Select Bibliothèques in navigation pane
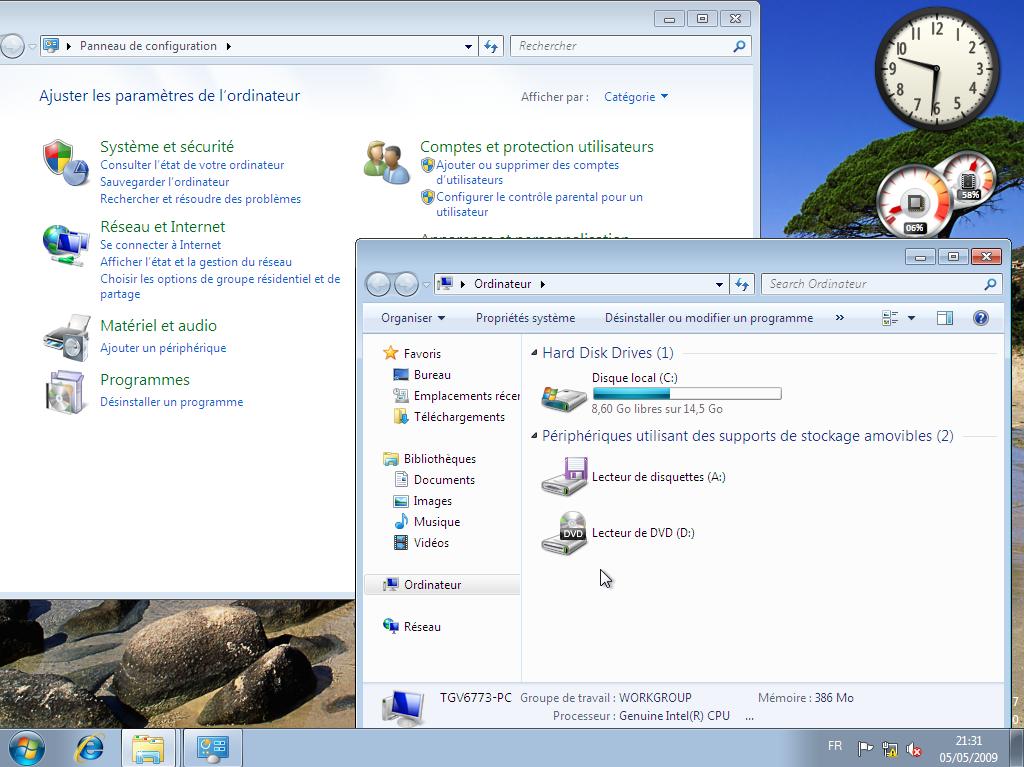 click(440, 459)
